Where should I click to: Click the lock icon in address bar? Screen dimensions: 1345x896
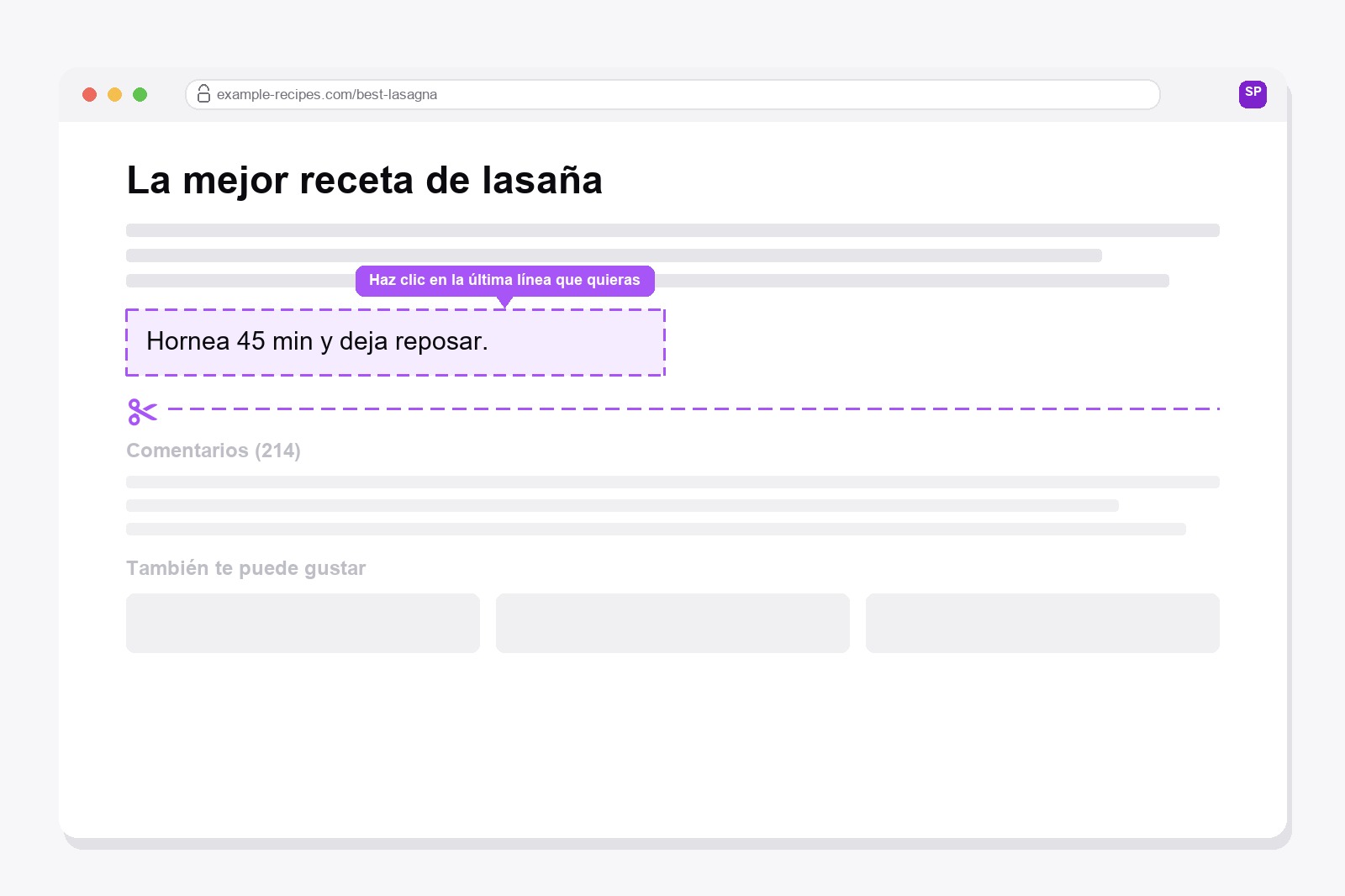[x=203, y=94]
